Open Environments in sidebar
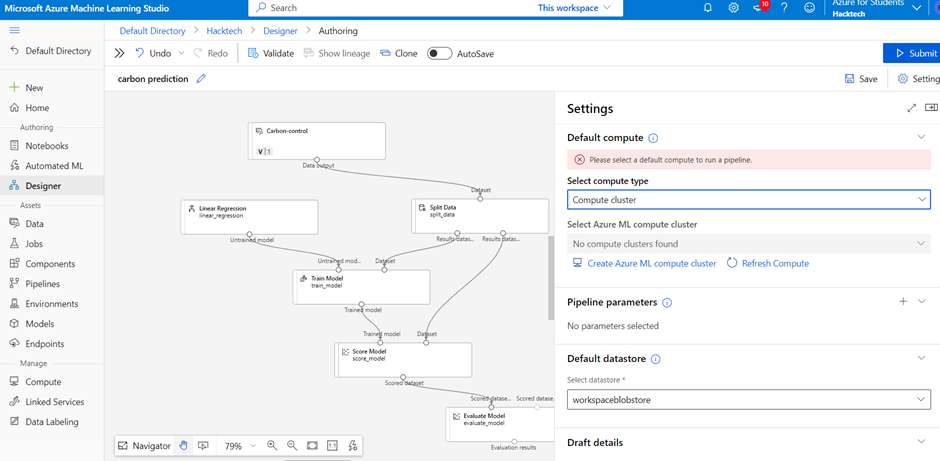The width and height of the screenshot is (940, 461). tap(52, 304)
